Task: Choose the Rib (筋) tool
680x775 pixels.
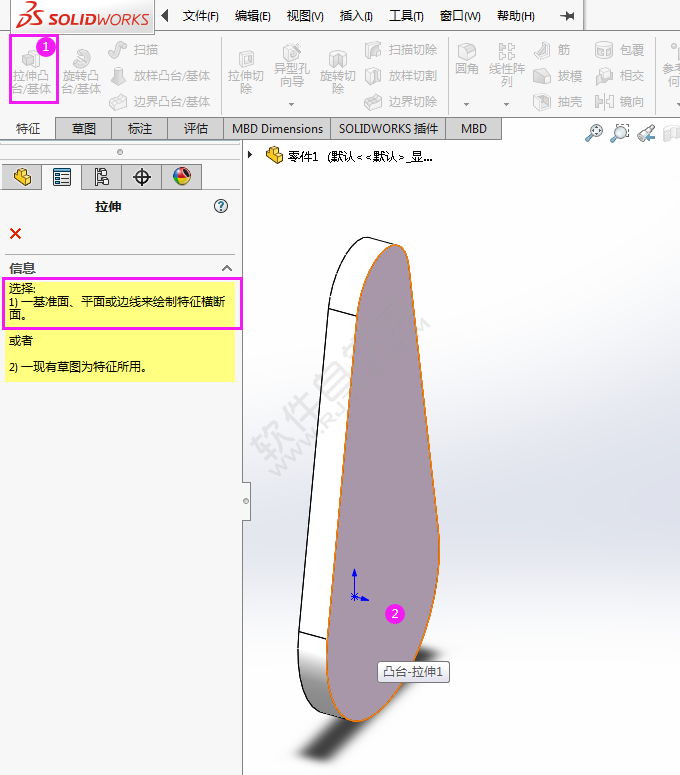Action: (552, 49)
